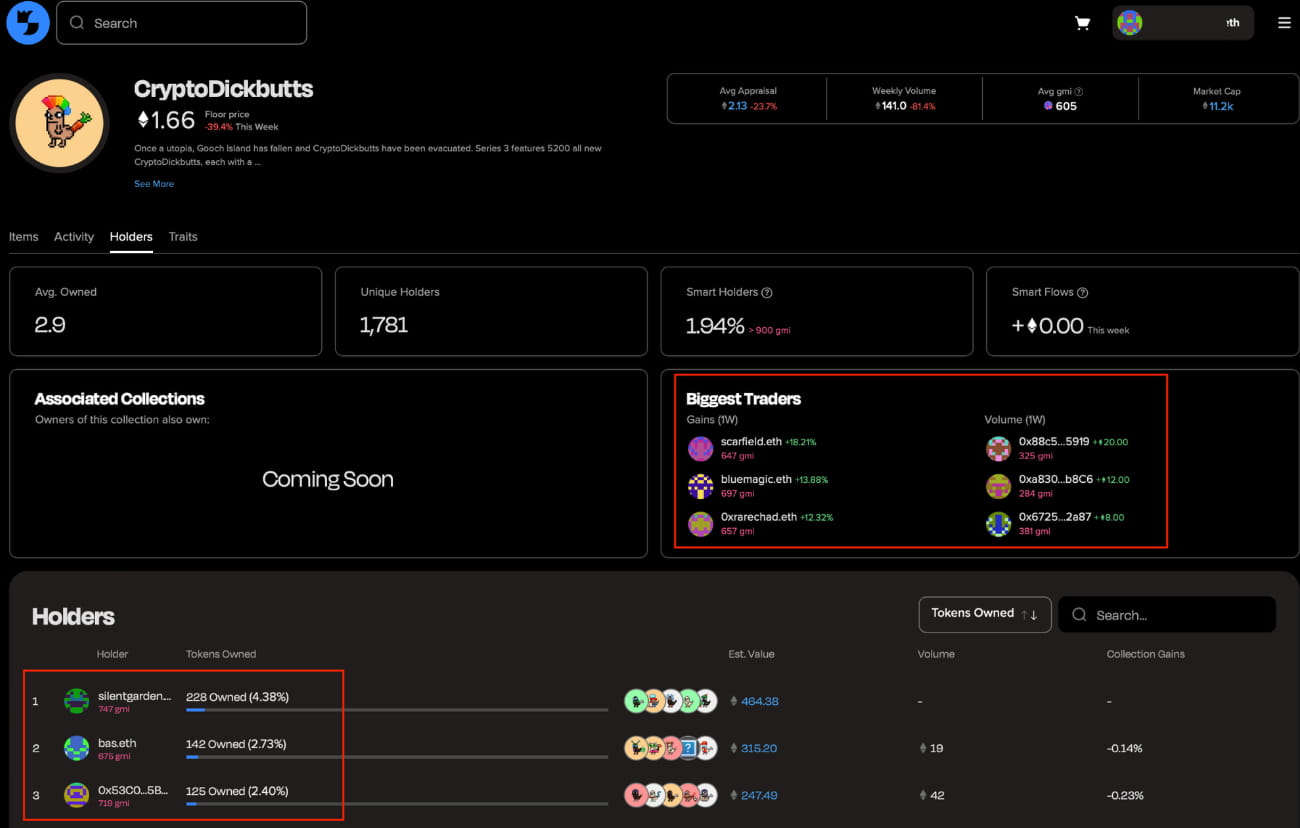This screenshot has width=1300, height=828.
Task: Click the Avg gmi help icon
Action: pyautogui.click(x=1078, y=91)
